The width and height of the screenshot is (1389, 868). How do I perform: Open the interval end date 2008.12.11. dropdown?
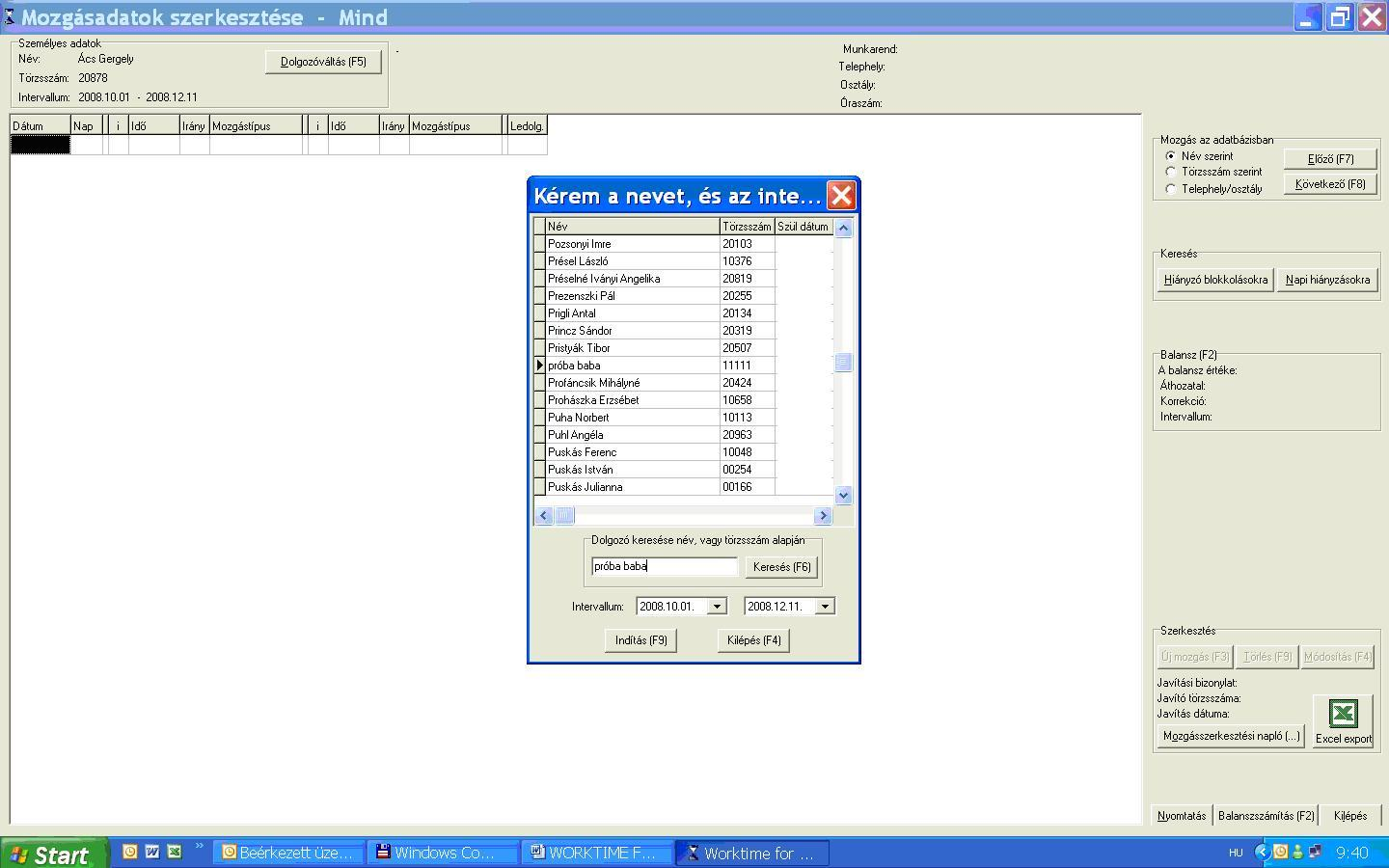click(x=825, y=607)
